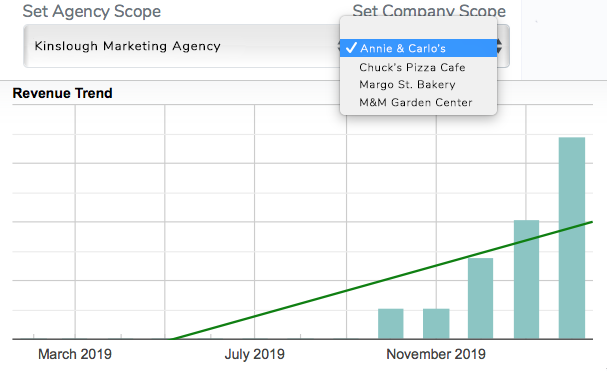The image size is (607, 371).
Task: Click the second short revenue bar
Action: (x=436, y=324)
